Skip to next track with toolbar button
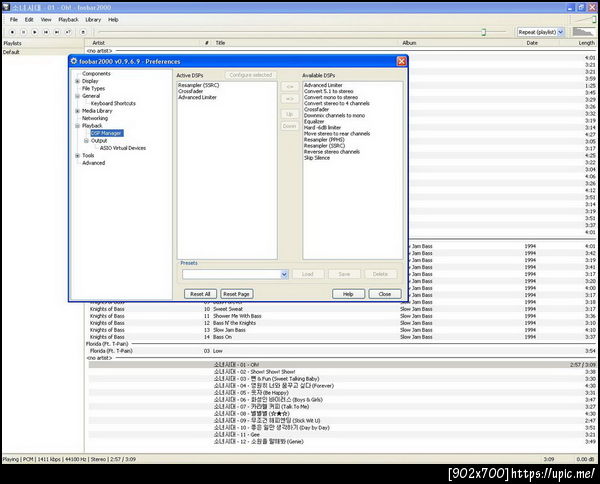The width and height of the screenshot is (600, 484). point(57,32)
